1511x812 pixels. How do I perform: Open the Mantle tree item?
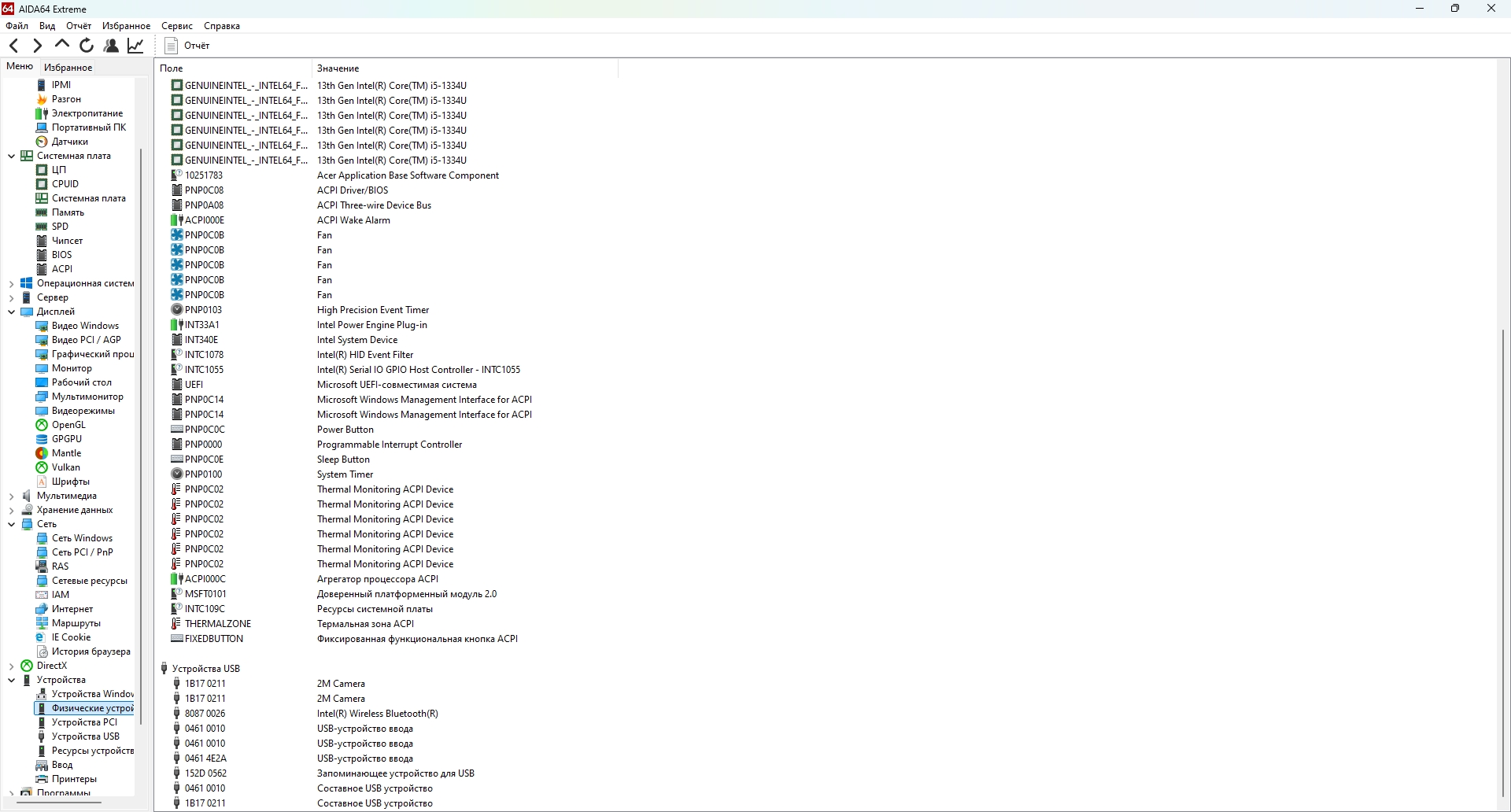pyautogui.click(x=59, y=453)
